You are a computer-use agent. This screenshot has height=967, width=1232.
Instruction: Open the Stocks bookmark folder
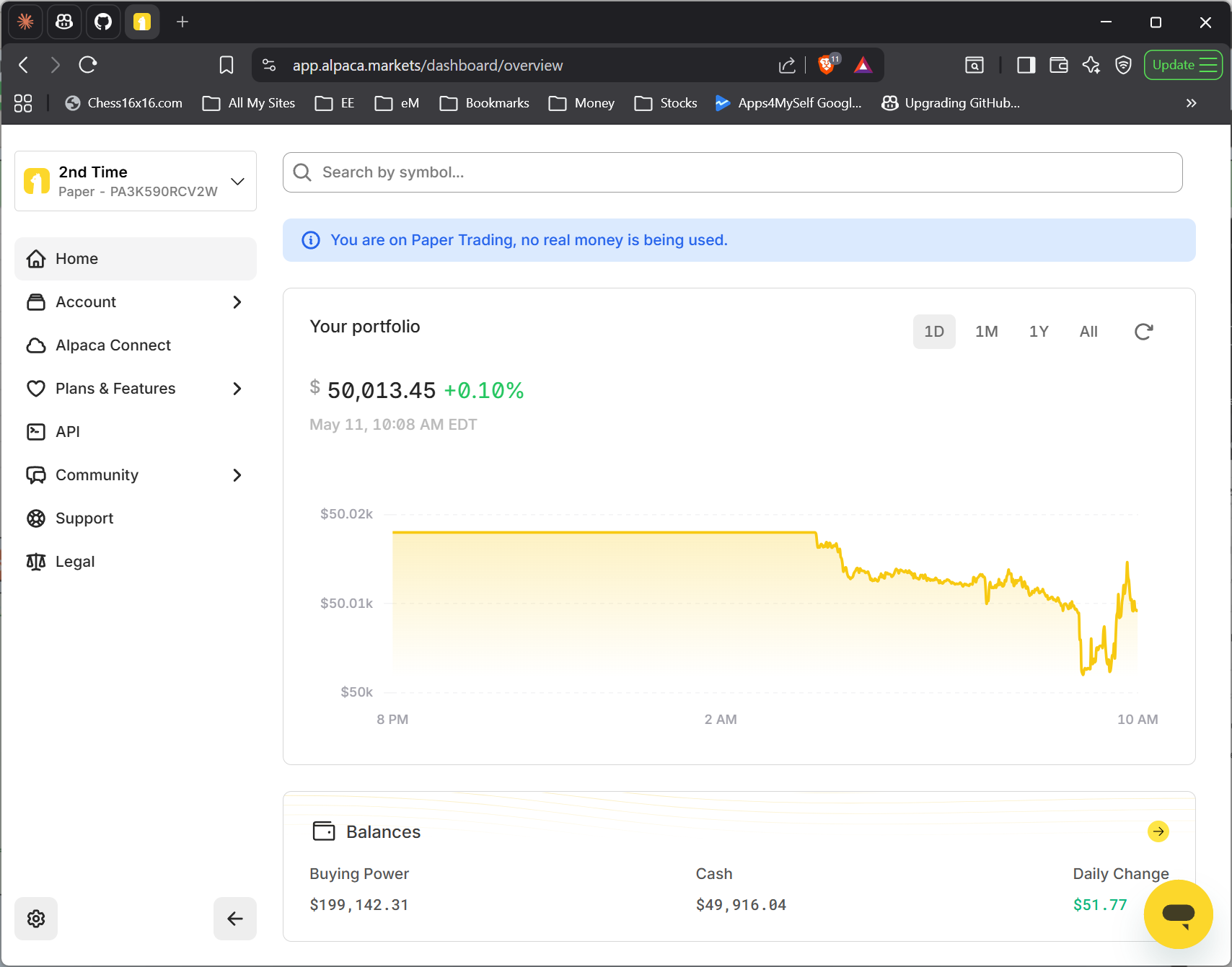click(666, 103)
